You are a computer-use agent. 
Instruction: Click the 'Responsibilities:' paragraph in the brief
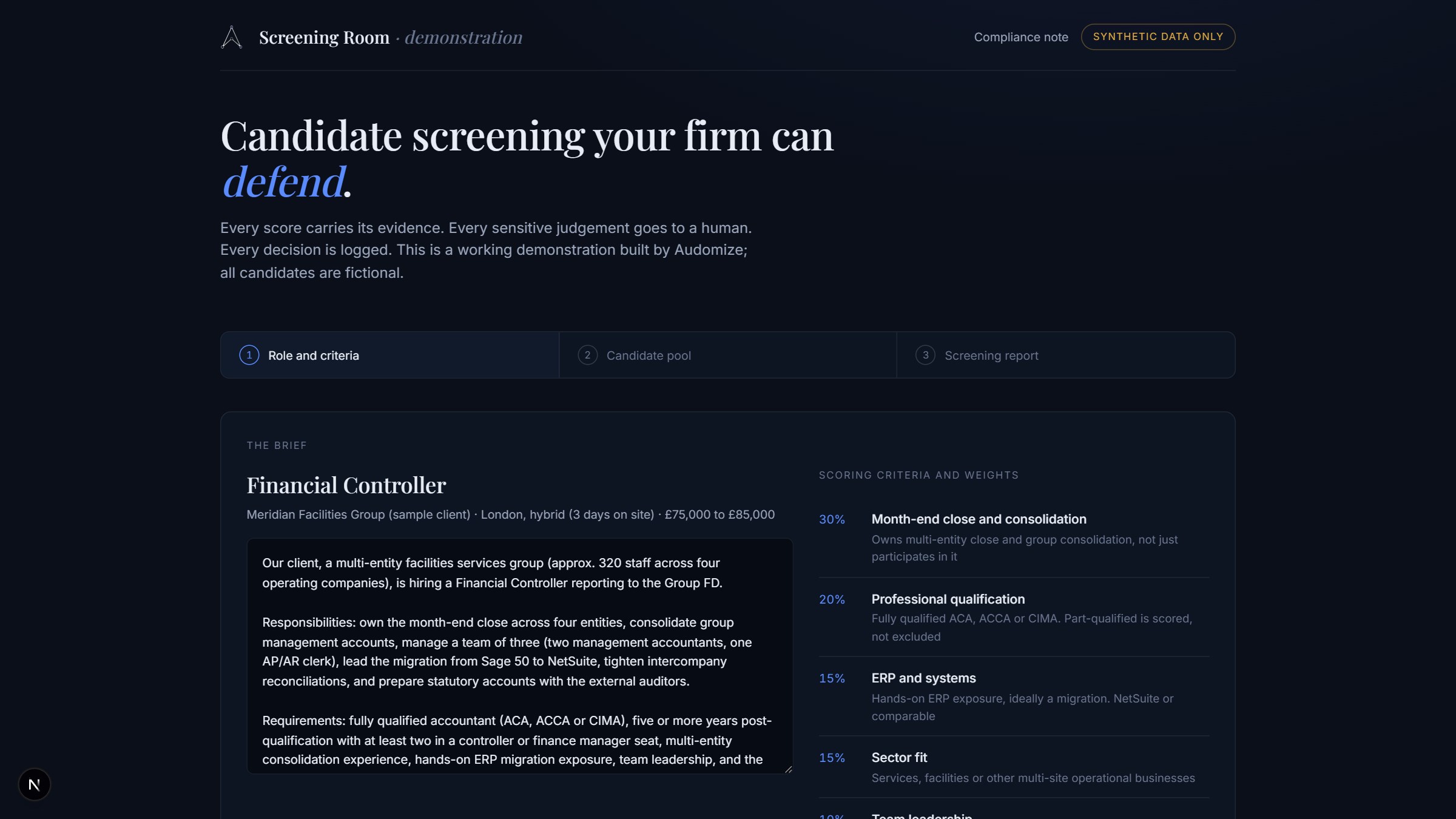[507, 652]
